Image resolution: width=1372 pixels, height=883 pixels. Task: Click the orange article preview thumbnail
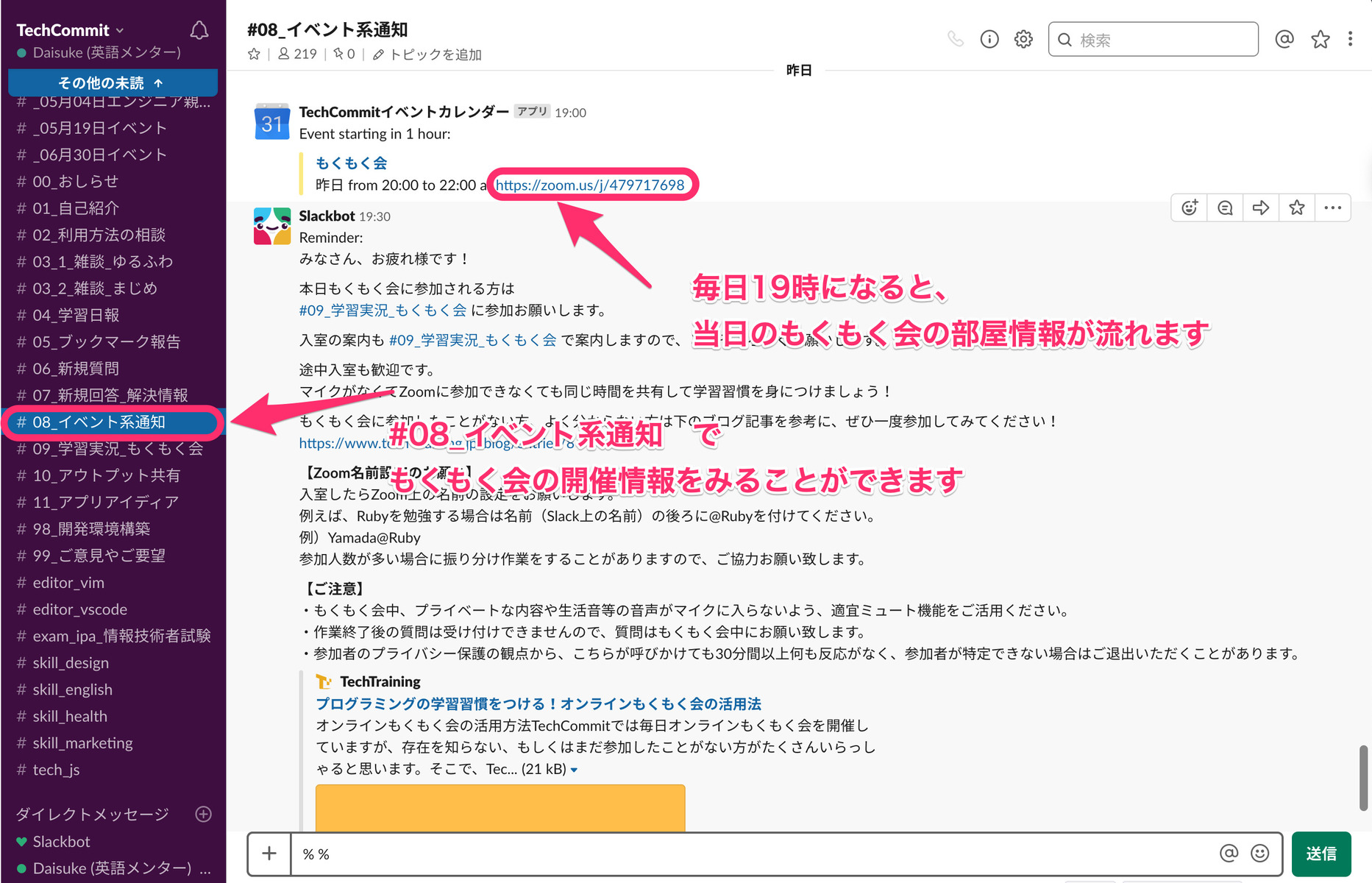[x=500, y=808]
